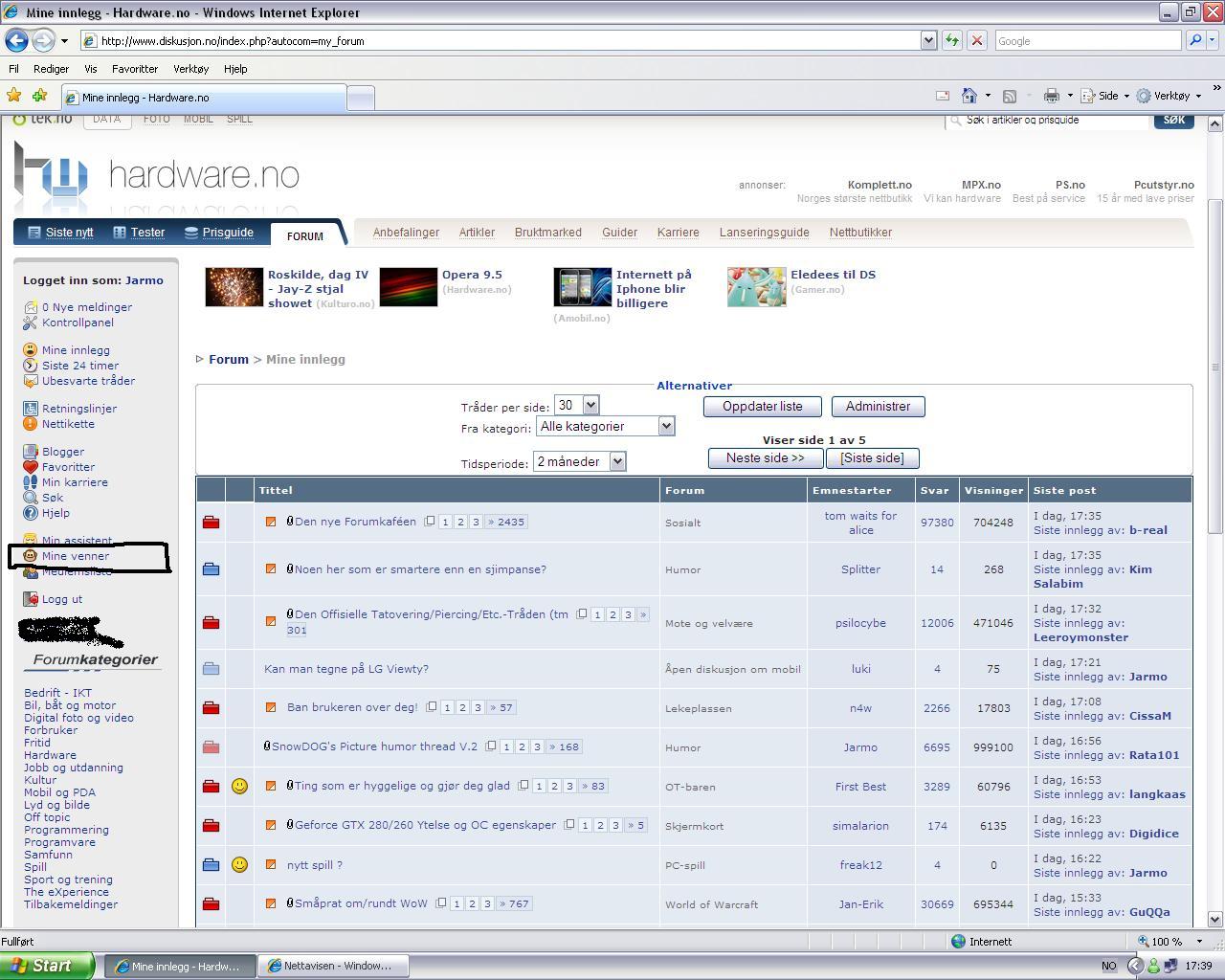Screen dimensions: 1225x980
Task: Click red folder icon beside Den nye Forumkaféen
Action: (211, 523)
